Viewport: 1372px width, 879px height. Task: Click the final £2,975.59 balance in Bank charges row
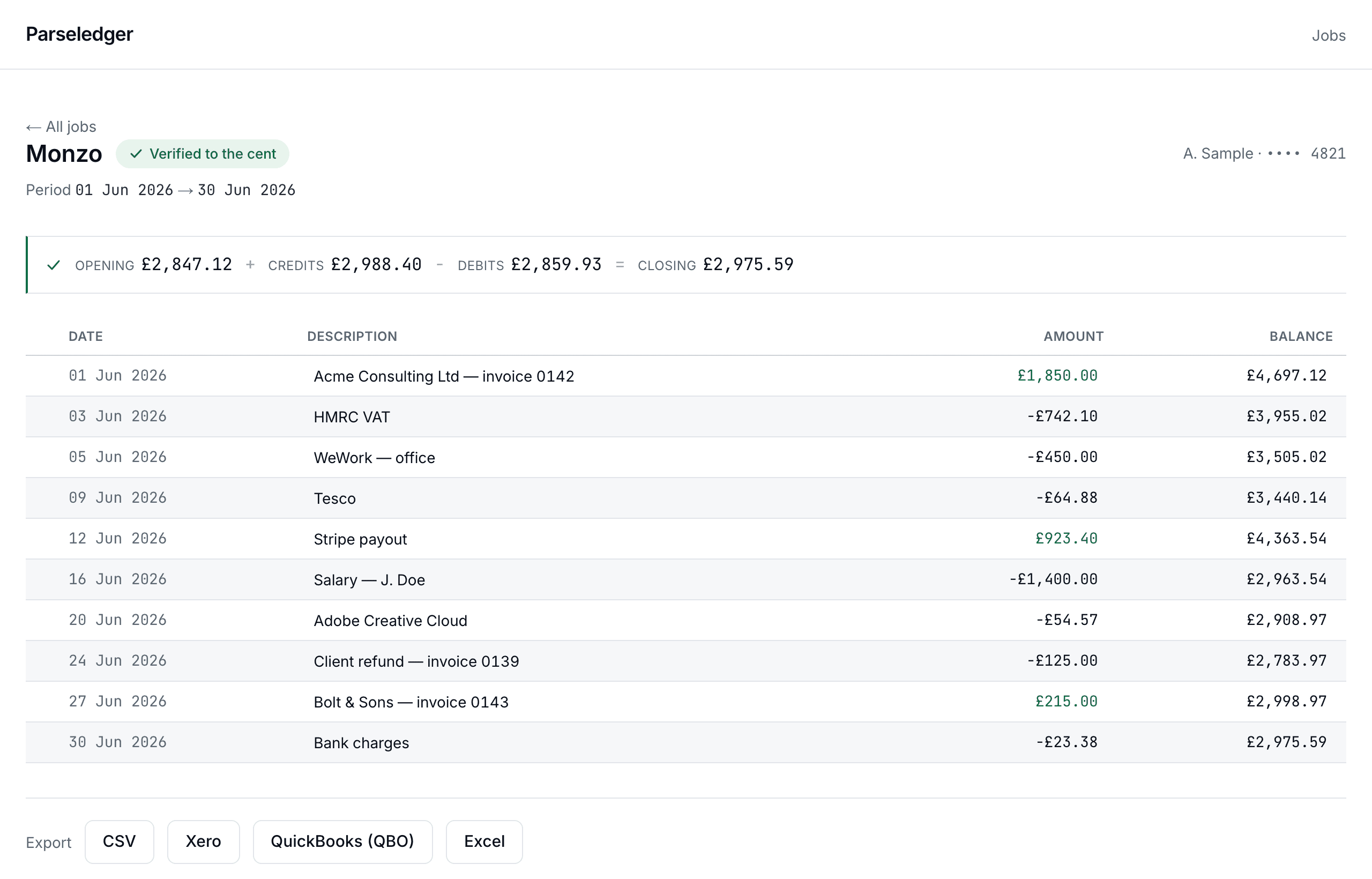coord(1286,742)
